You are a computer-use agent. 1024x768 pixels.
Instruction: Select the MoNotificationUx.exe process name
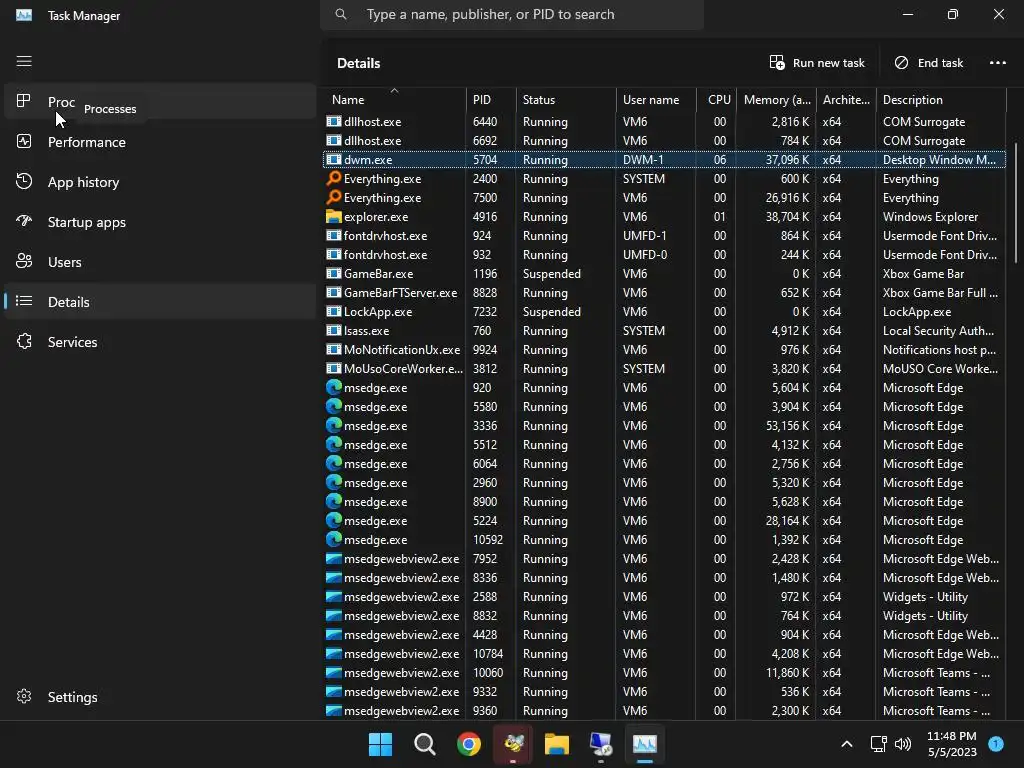click(402, 349)
